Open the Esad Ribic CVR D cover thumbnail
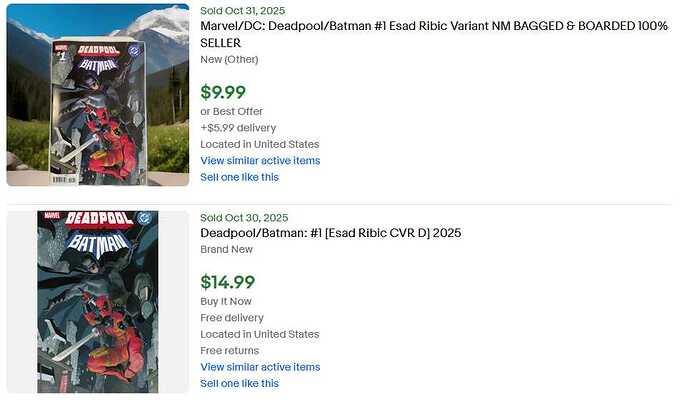Viewport: 690px width, 402px height. tap(97, 301)
